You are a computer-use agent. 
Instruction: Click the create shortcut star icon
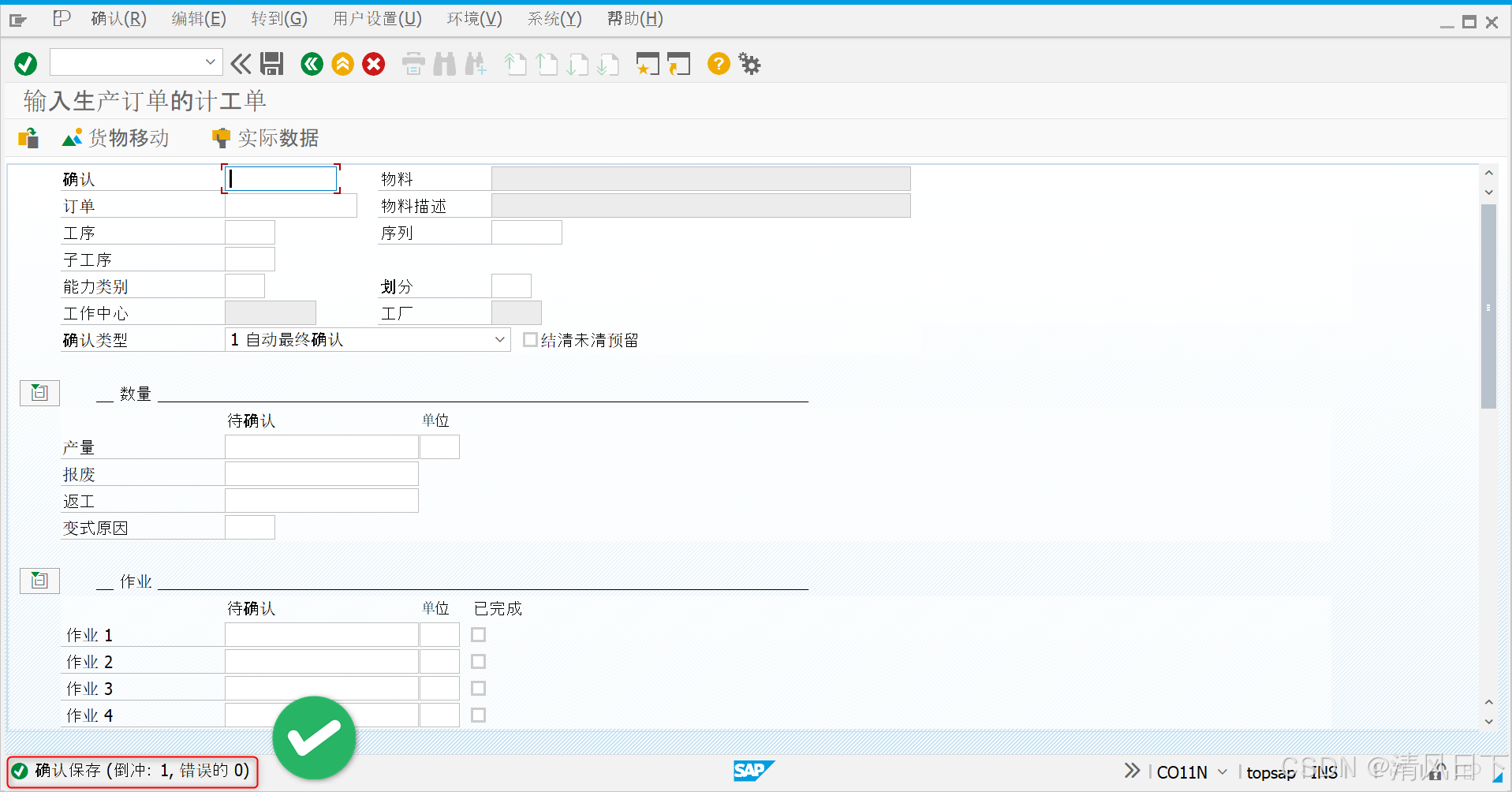pyautogui.click(x=647, y=64)
